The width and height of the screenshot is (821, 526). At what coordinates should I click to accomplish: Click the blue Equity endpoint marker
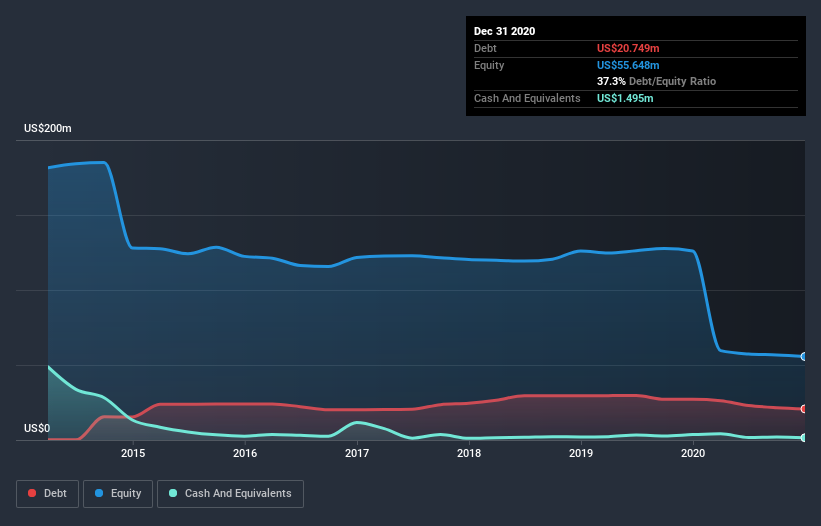click(x=804, y=356)
